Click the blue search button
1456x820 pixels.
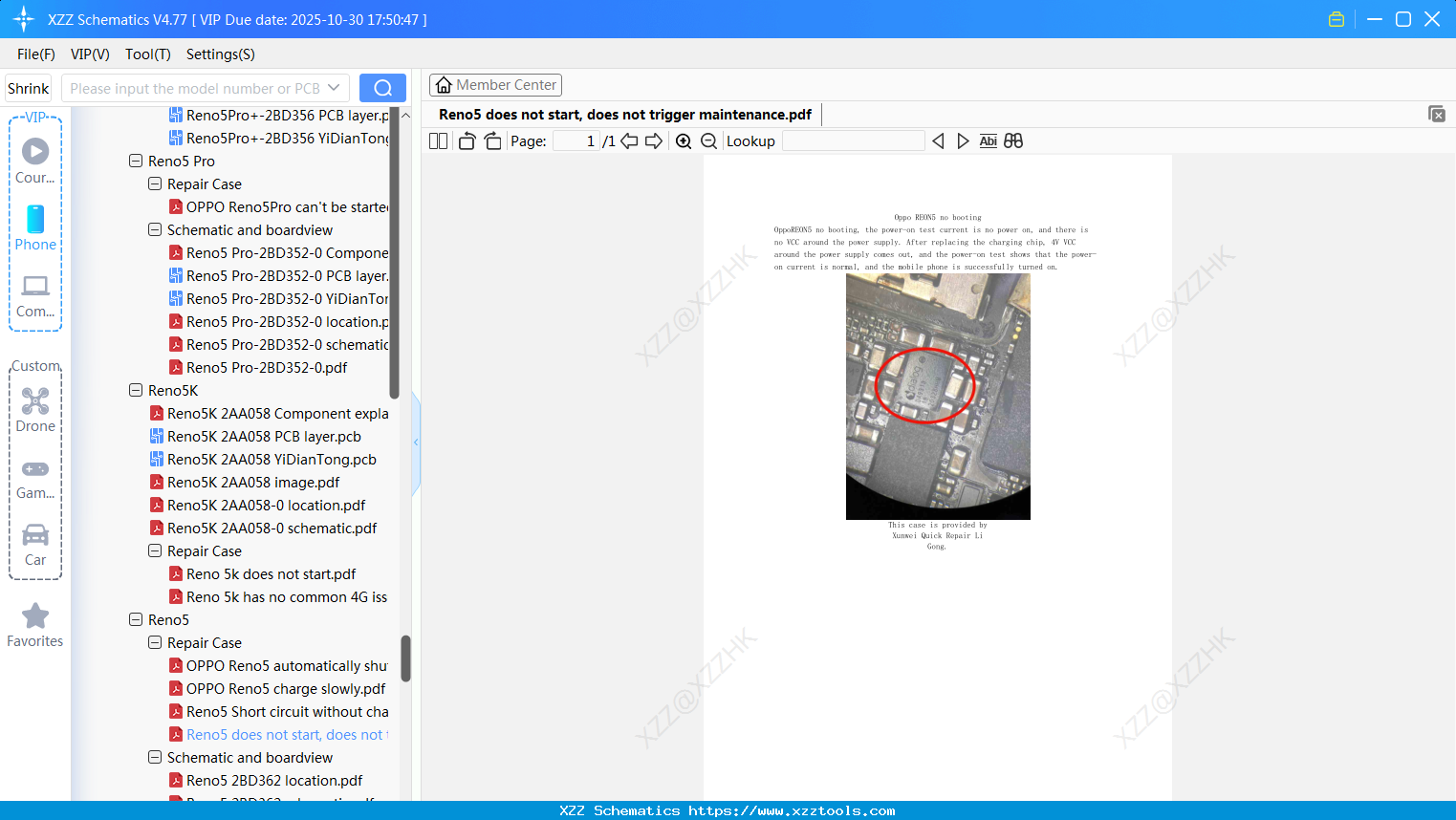pyautogui.click(x=382, y=88)
